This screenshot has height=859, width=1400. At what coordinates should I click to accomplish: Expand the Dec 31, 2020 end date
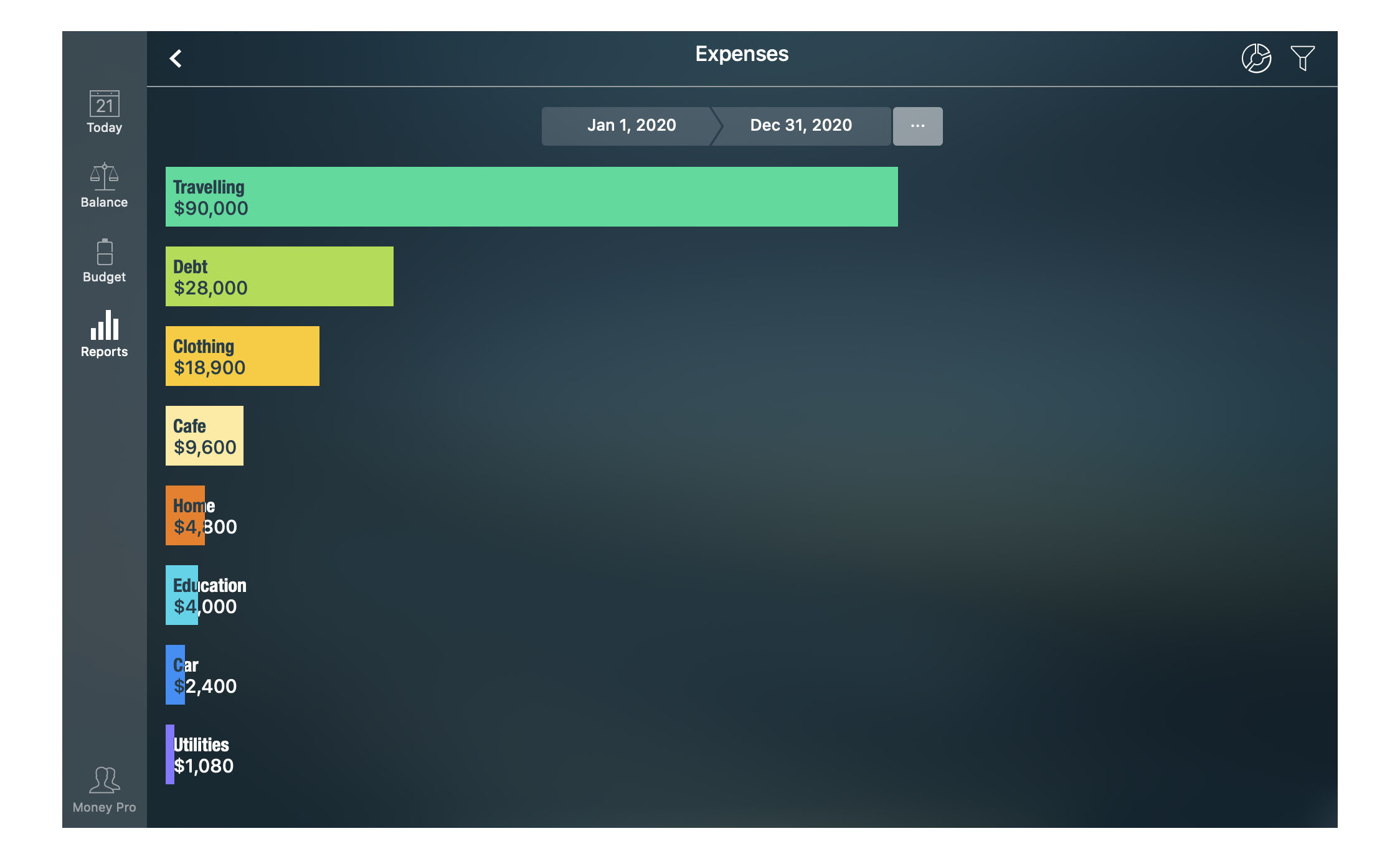point(801,125)
